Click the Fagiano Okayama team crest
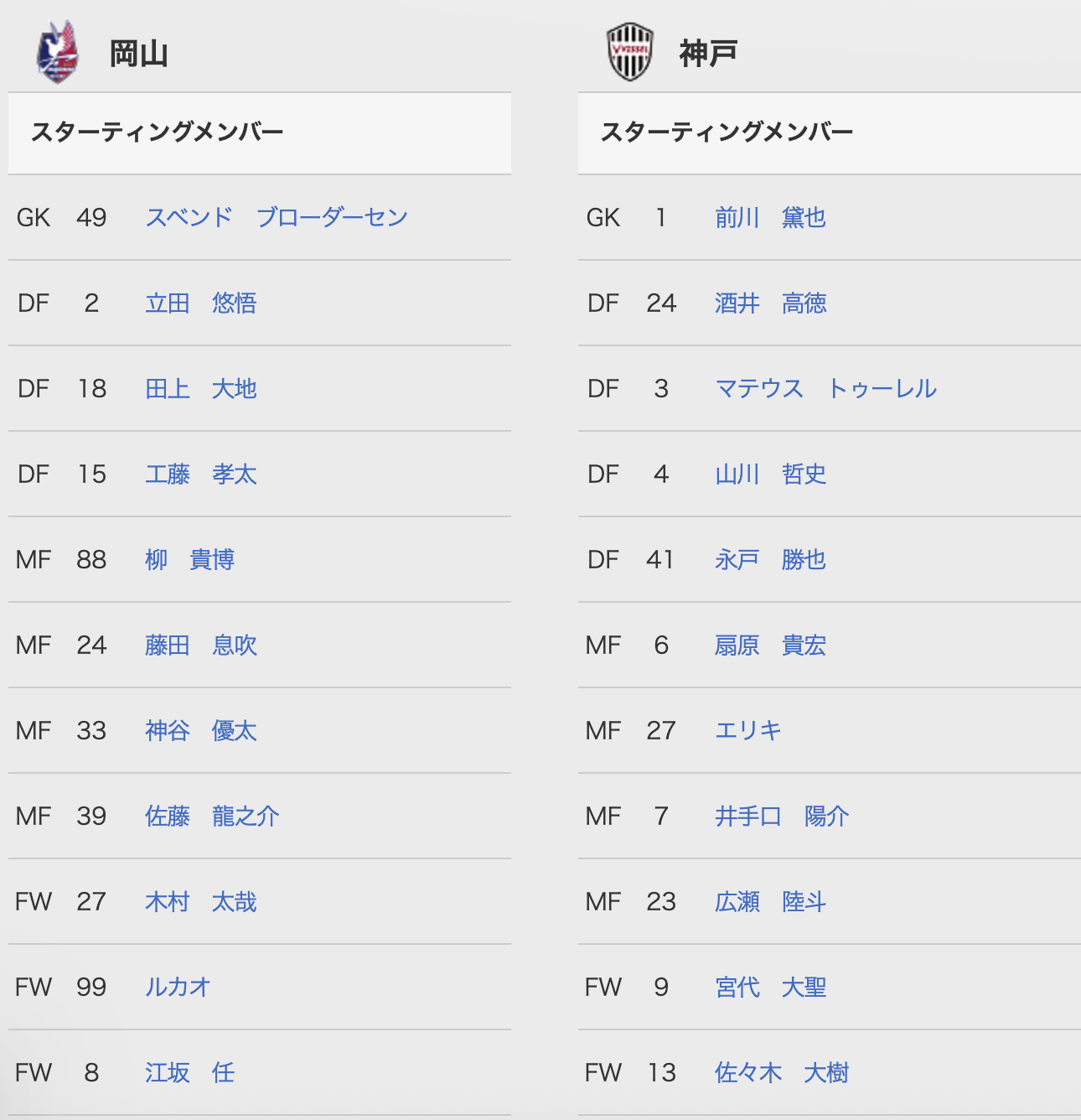The width and height of the screenshot is (1081, 1120). click(x=57, y=52)
